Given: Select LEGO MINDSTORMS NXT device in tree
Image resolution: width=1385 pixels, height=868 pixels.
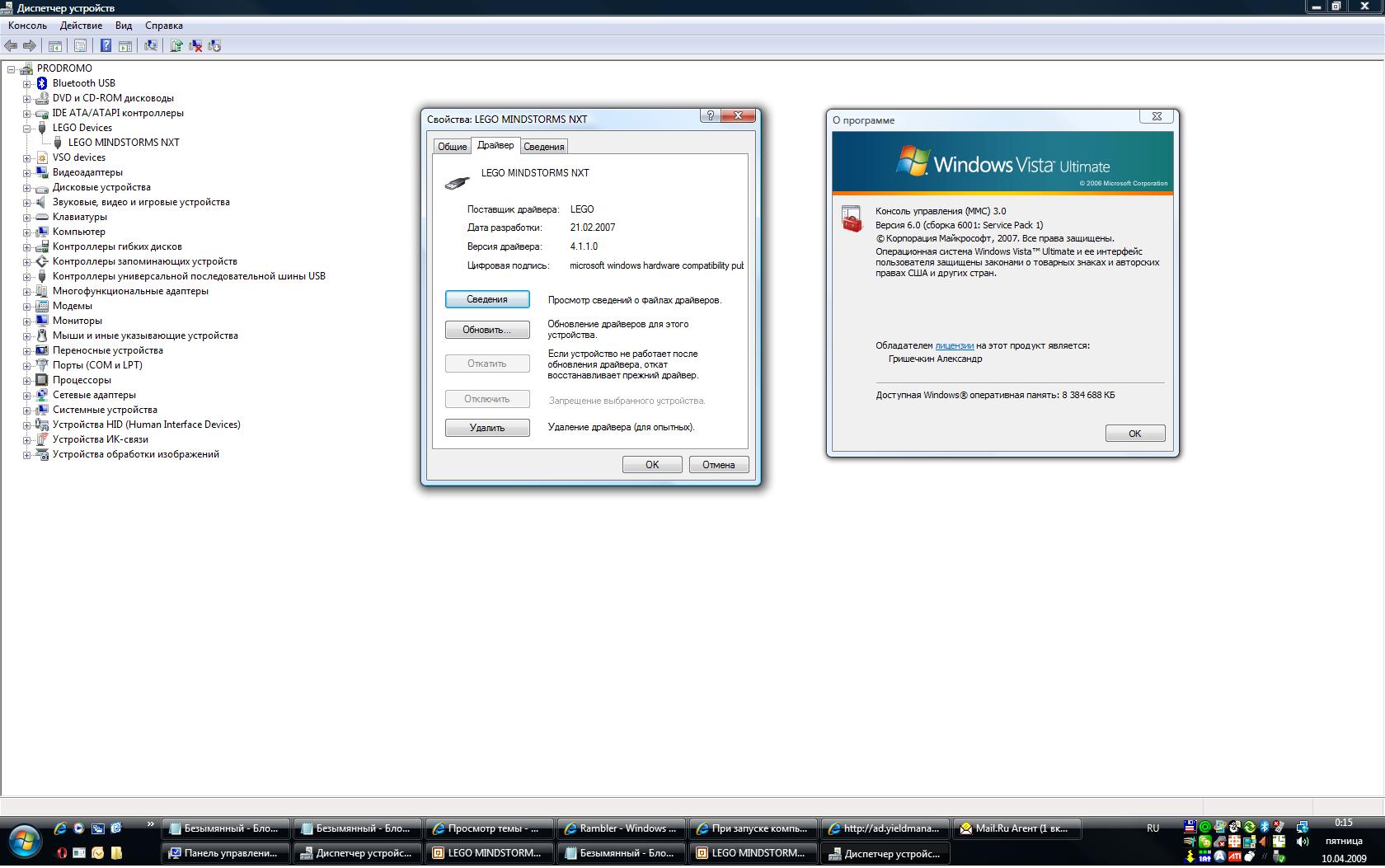Looking at the screenshot, I should point(124,143).
